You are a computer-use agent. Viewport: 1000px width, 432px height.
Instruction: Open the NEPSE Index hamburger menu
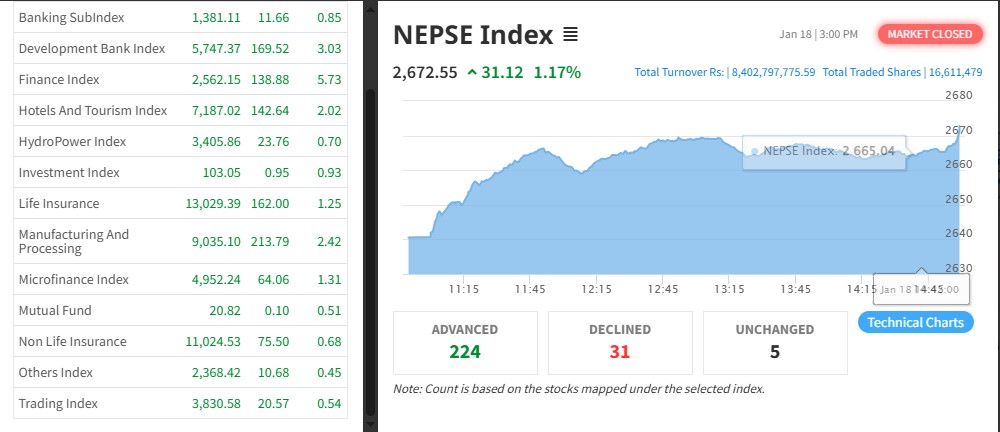click(x=570, y=35)
